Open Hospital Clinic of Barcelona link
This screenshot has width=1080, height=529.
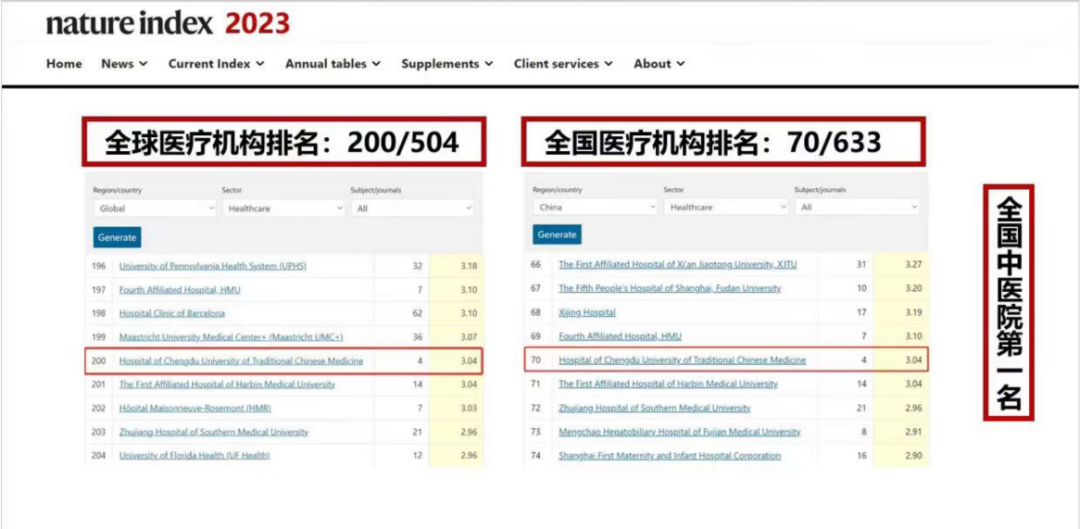tap(172, 313)
